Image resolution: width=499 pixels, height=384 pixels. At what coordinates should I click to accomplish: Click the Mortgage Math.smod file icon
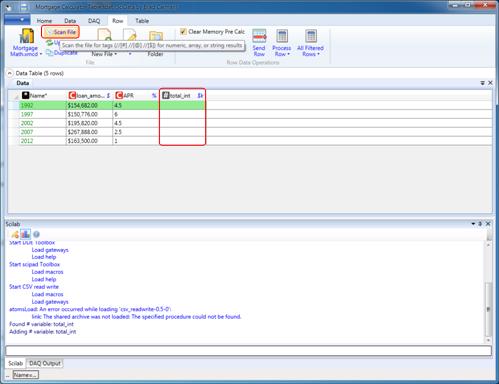click(x=27, y=36)
